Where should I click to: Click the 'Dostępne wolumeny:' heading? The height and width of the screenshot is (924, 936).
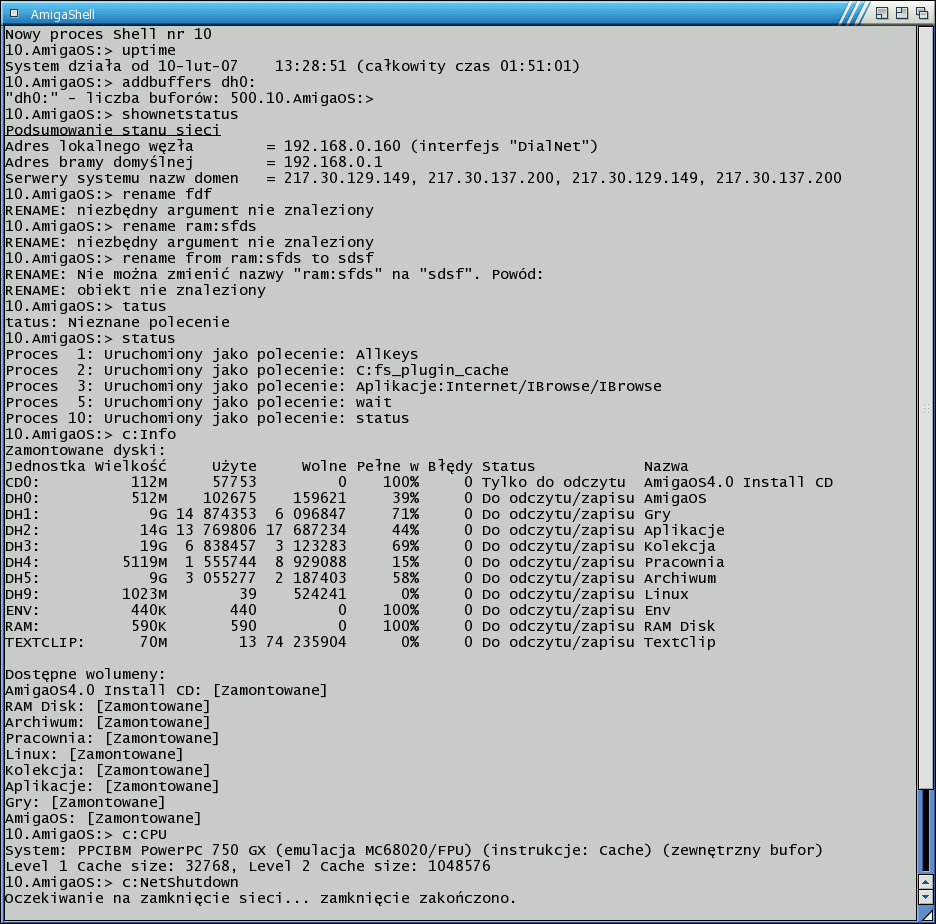85,674
